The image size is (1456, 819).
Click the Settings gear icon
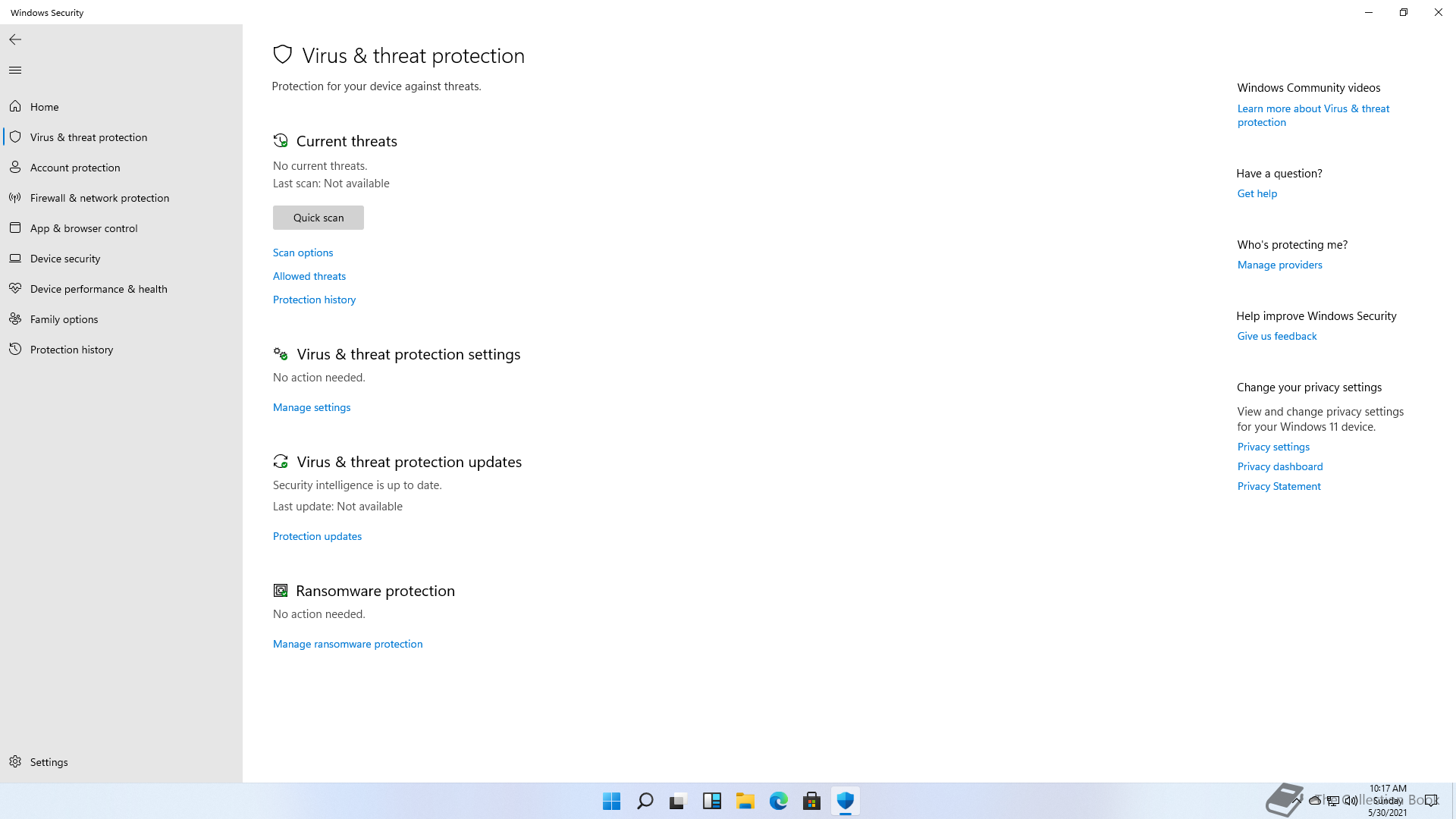pos(15,761)
